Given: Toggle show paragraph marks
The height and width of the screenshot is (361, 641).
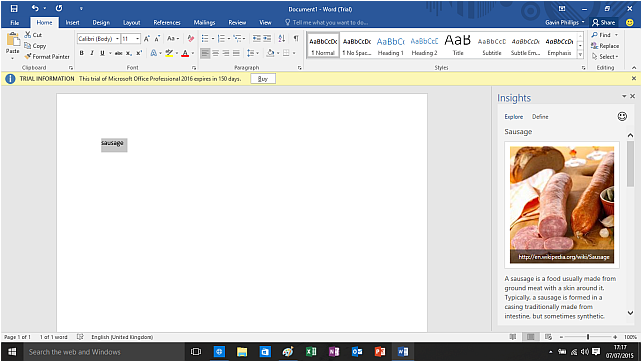Looking at the screenshot, I should tap(296, 38).
